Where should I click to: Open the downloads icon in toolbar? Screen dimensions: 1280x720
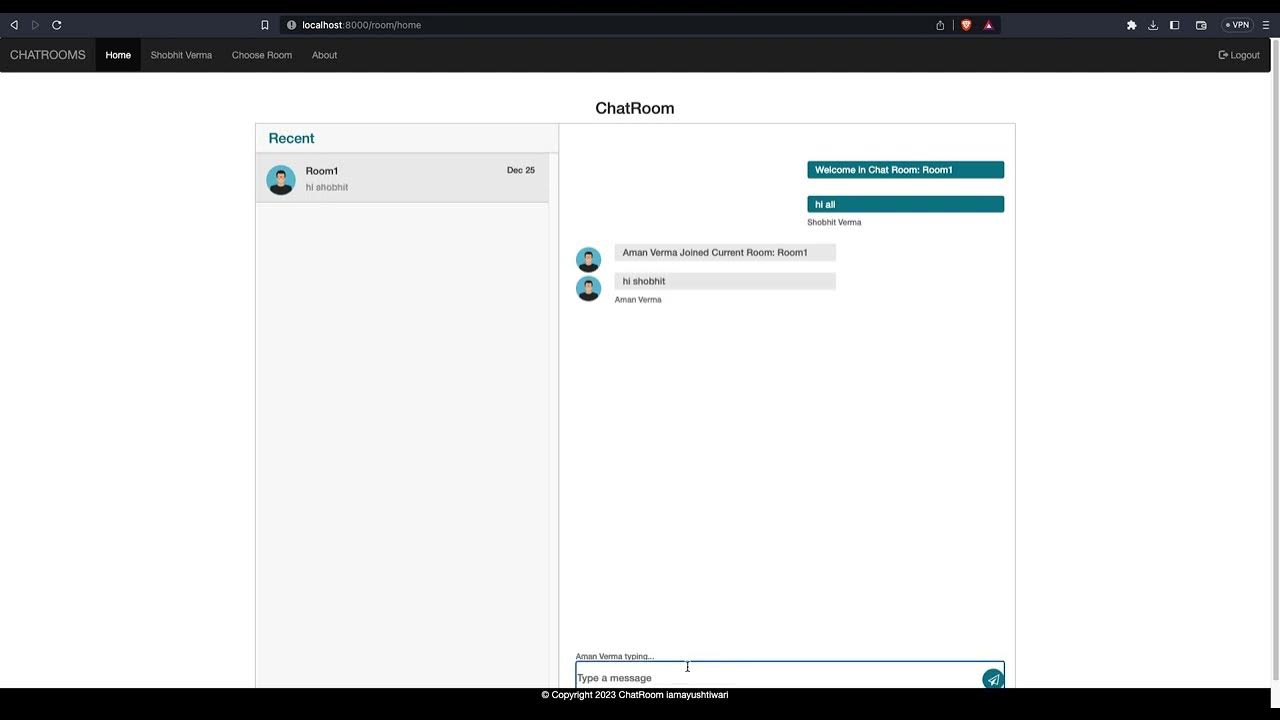pyautogui.click(x=1153, y=25)
